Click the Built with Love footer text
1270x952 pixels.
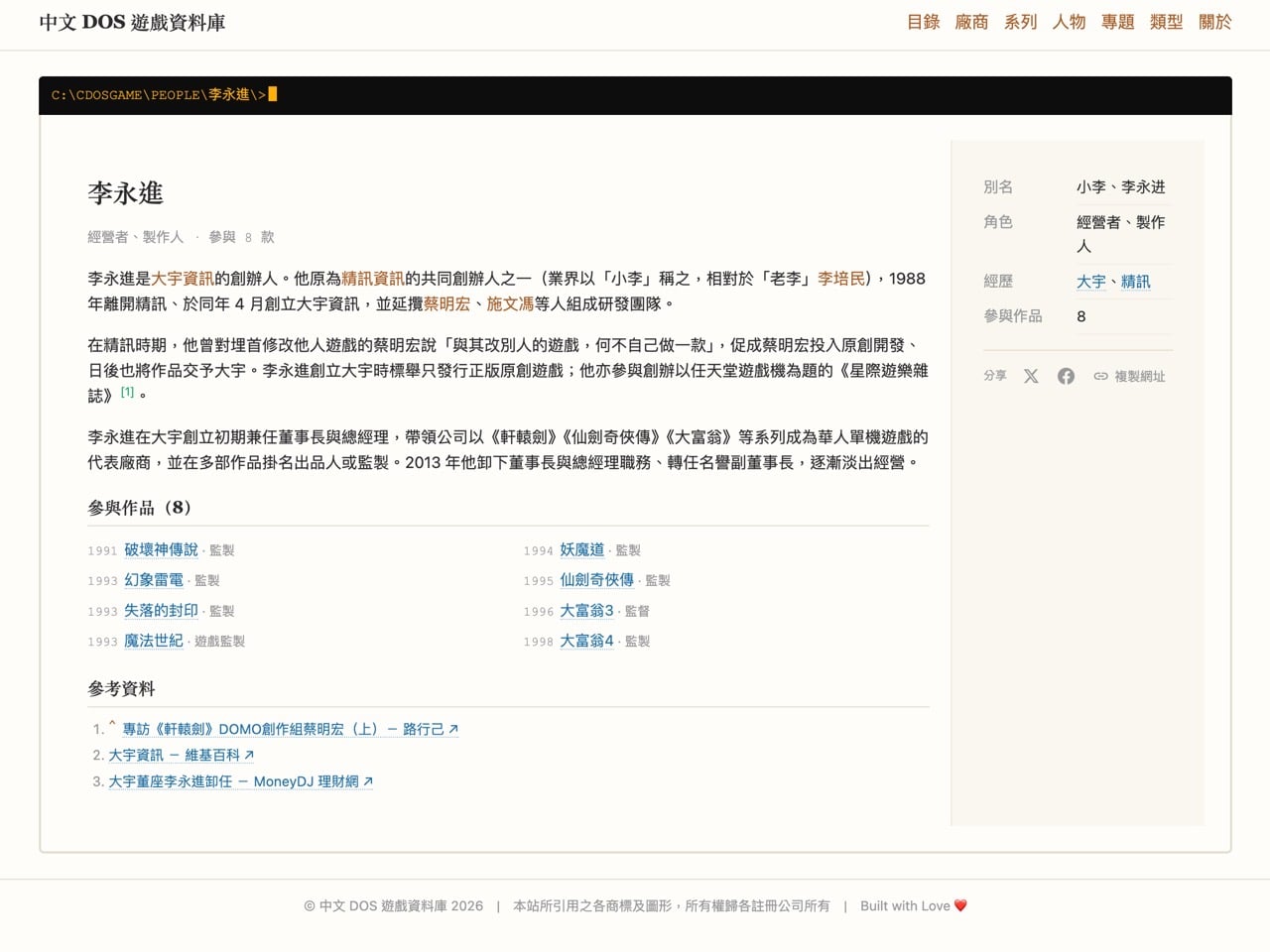[x=914, y=905]
